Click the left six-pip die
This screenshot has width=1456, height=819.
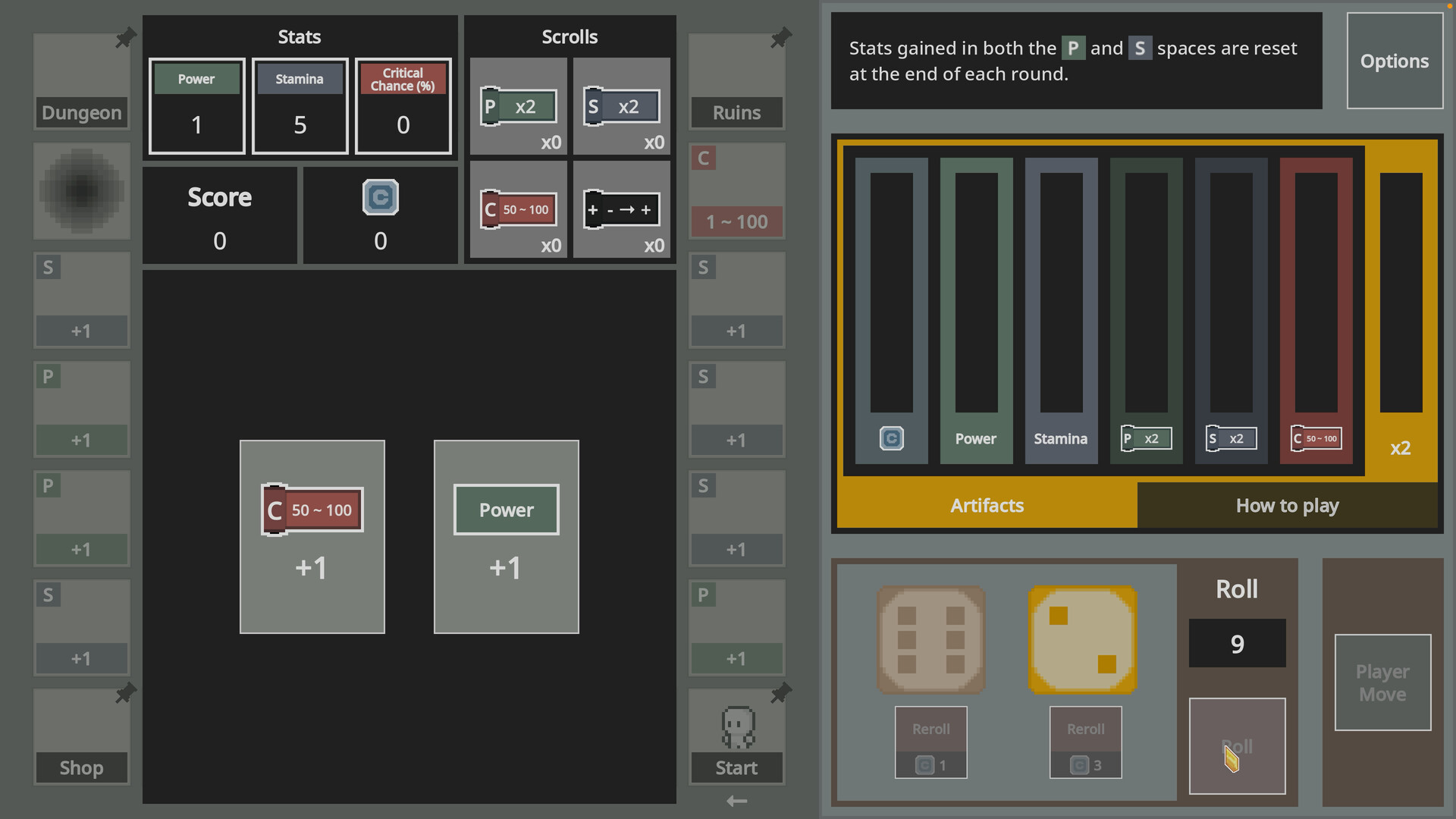point(930,639)
